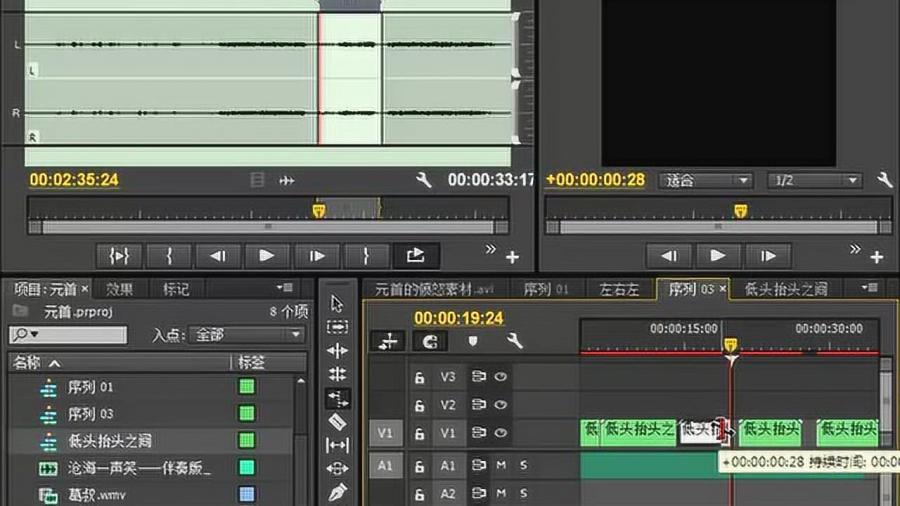This screenshot has width=900, height=506.
Task: Open timeline display settings wrench
Action: point(514,341)
